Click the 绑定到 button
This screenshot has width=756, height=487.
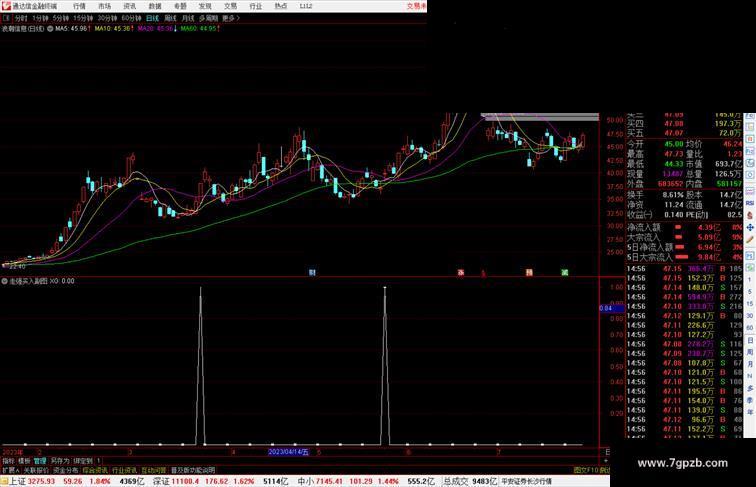click(x=82, y=461)
